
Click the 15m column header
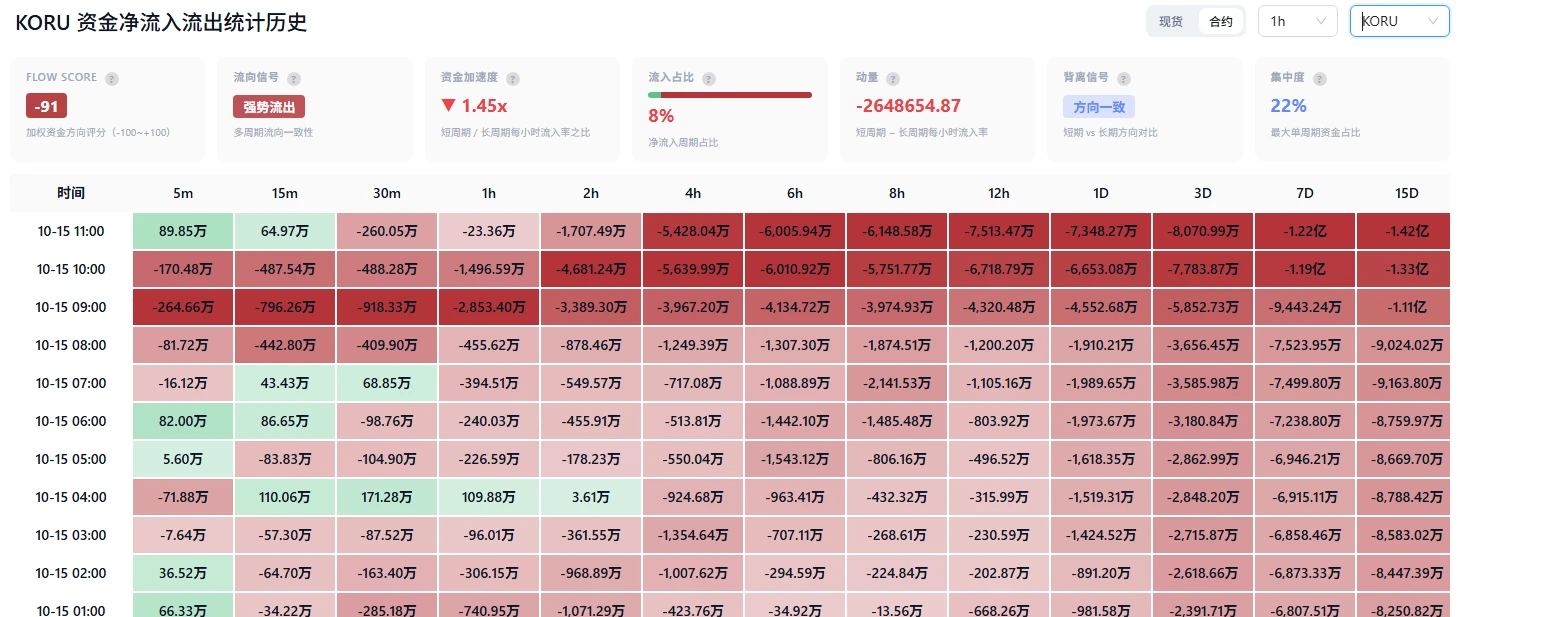click(x=285, y=193)
